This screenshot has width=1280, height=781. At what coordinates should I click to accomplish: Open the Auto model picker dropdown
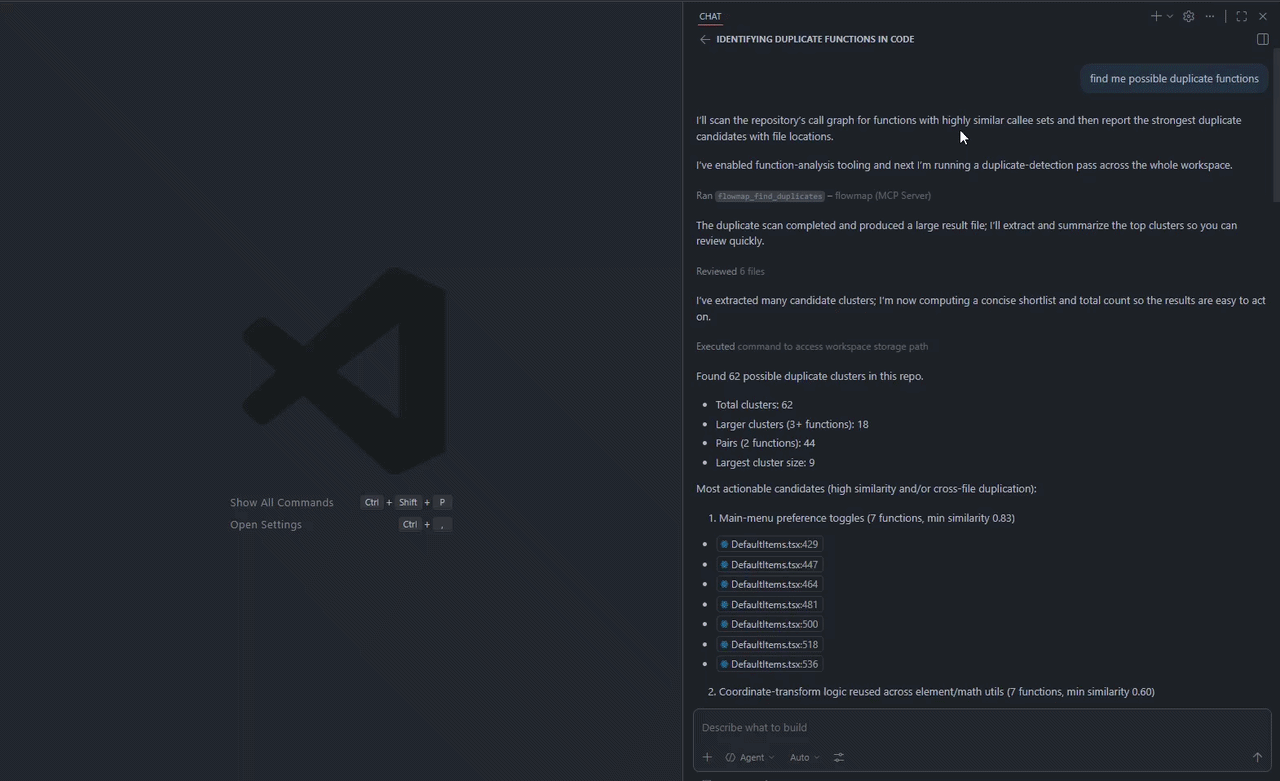point(804,757)
